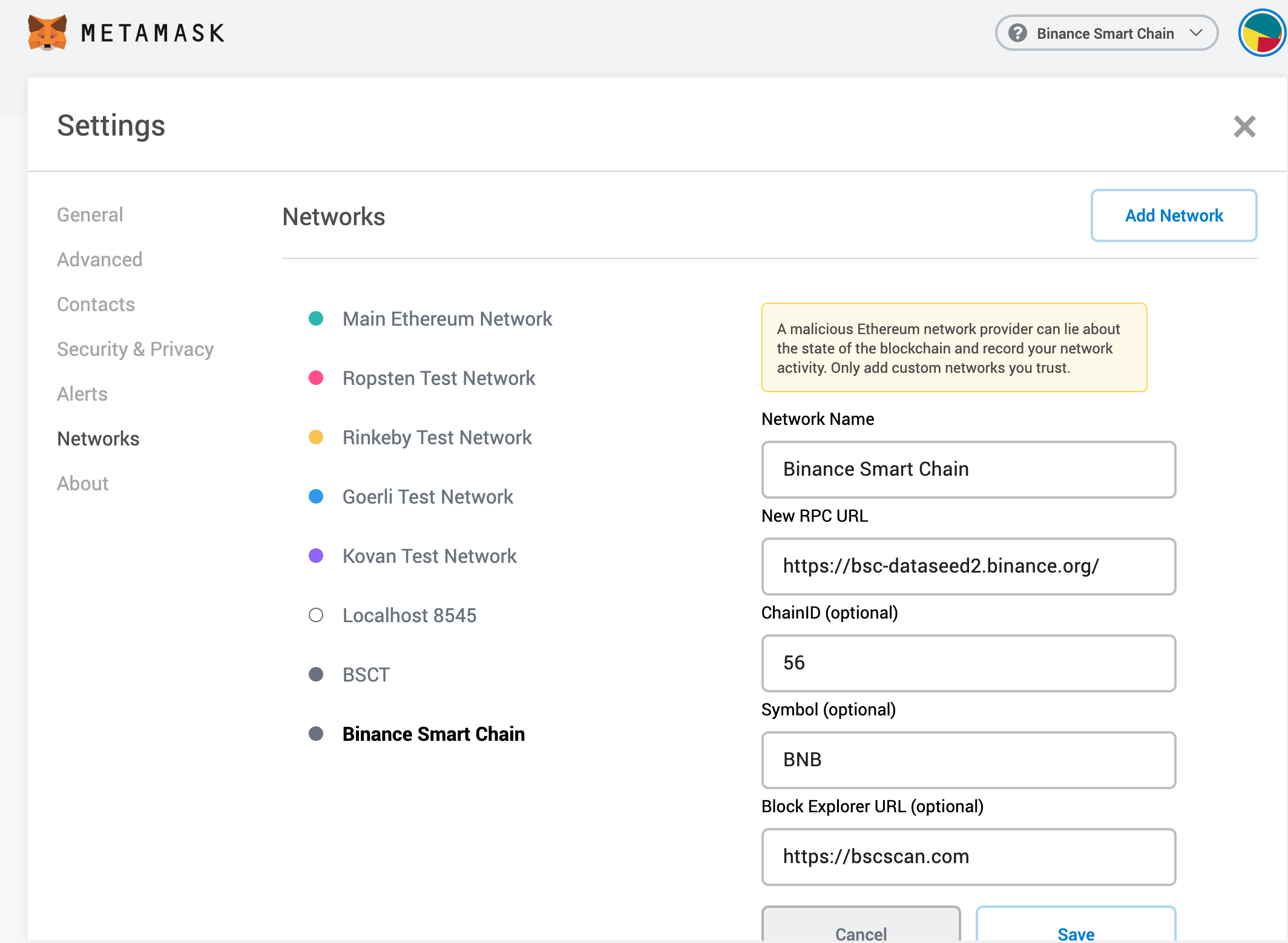1288x943 pixels.
Task: Click the Settings page title
Action: pos(111,126)
